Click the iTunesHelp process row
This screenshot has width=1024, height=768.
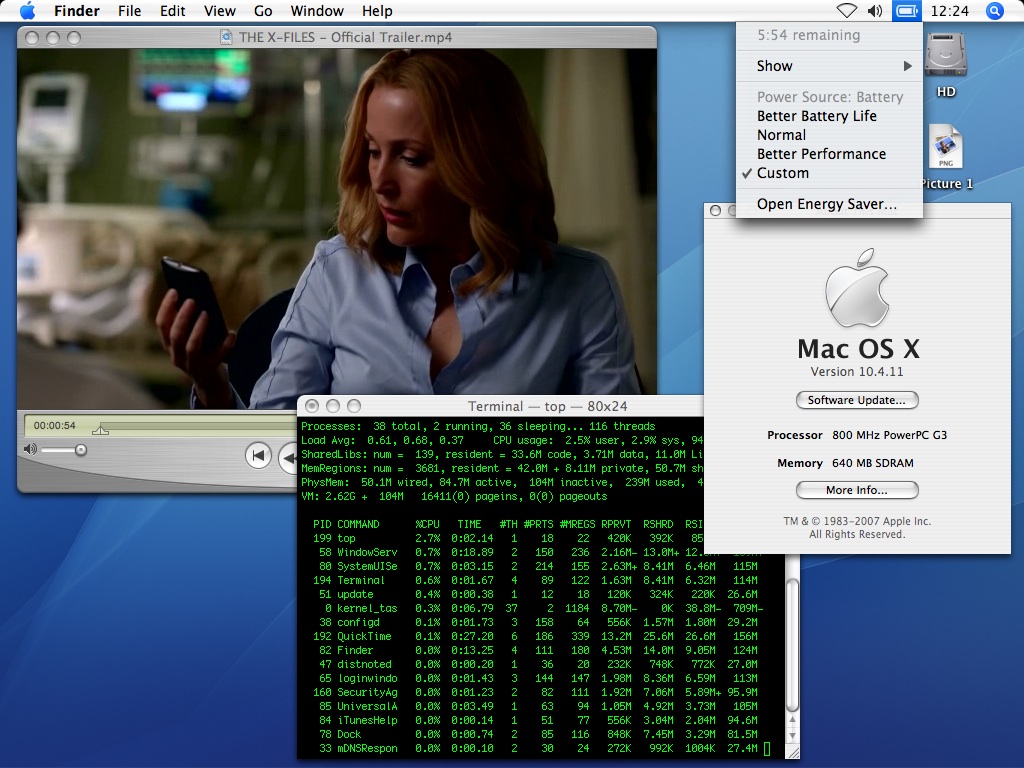click(x=536, y=720)
